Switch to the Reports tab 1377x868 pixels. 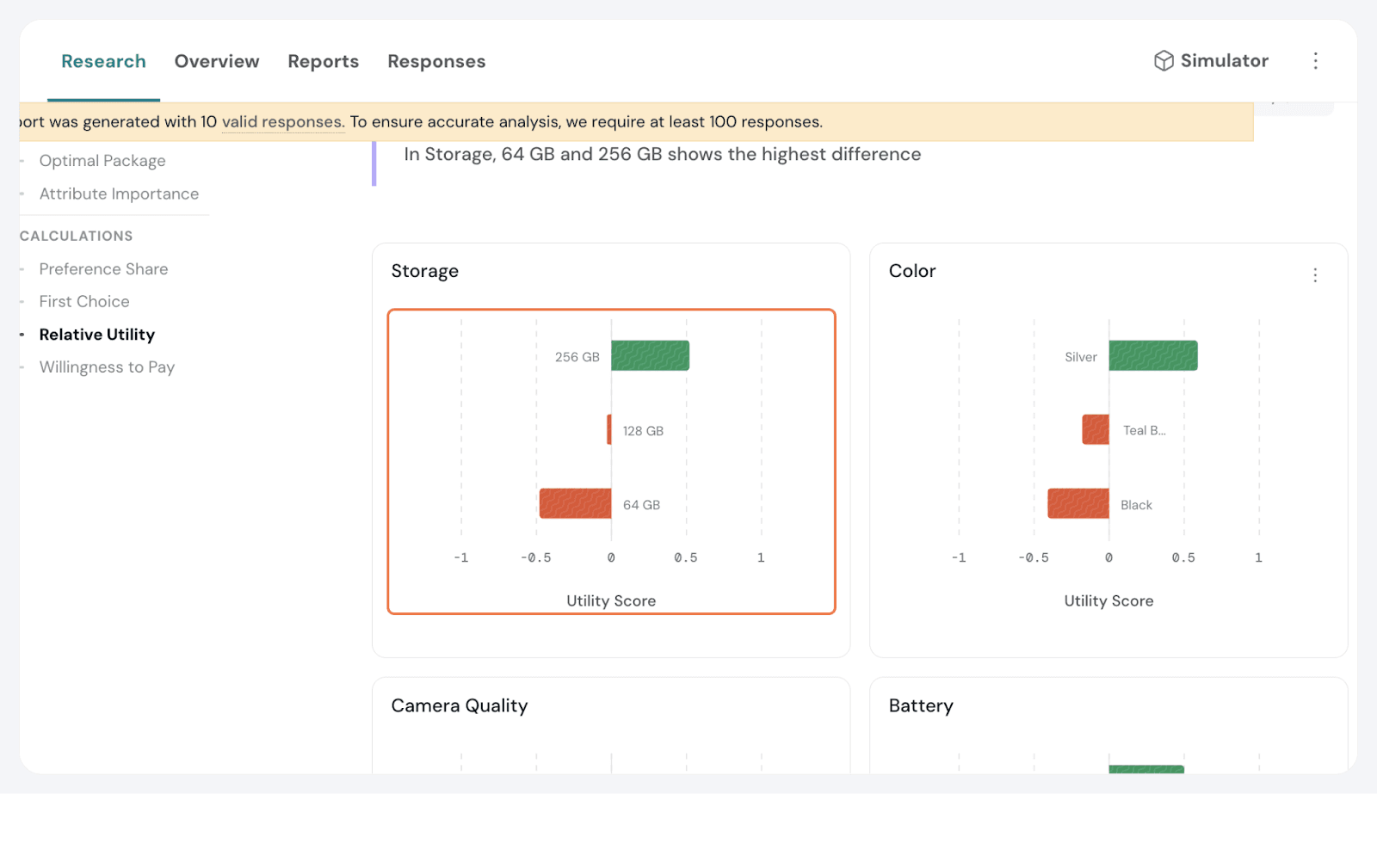coord(323,62)
